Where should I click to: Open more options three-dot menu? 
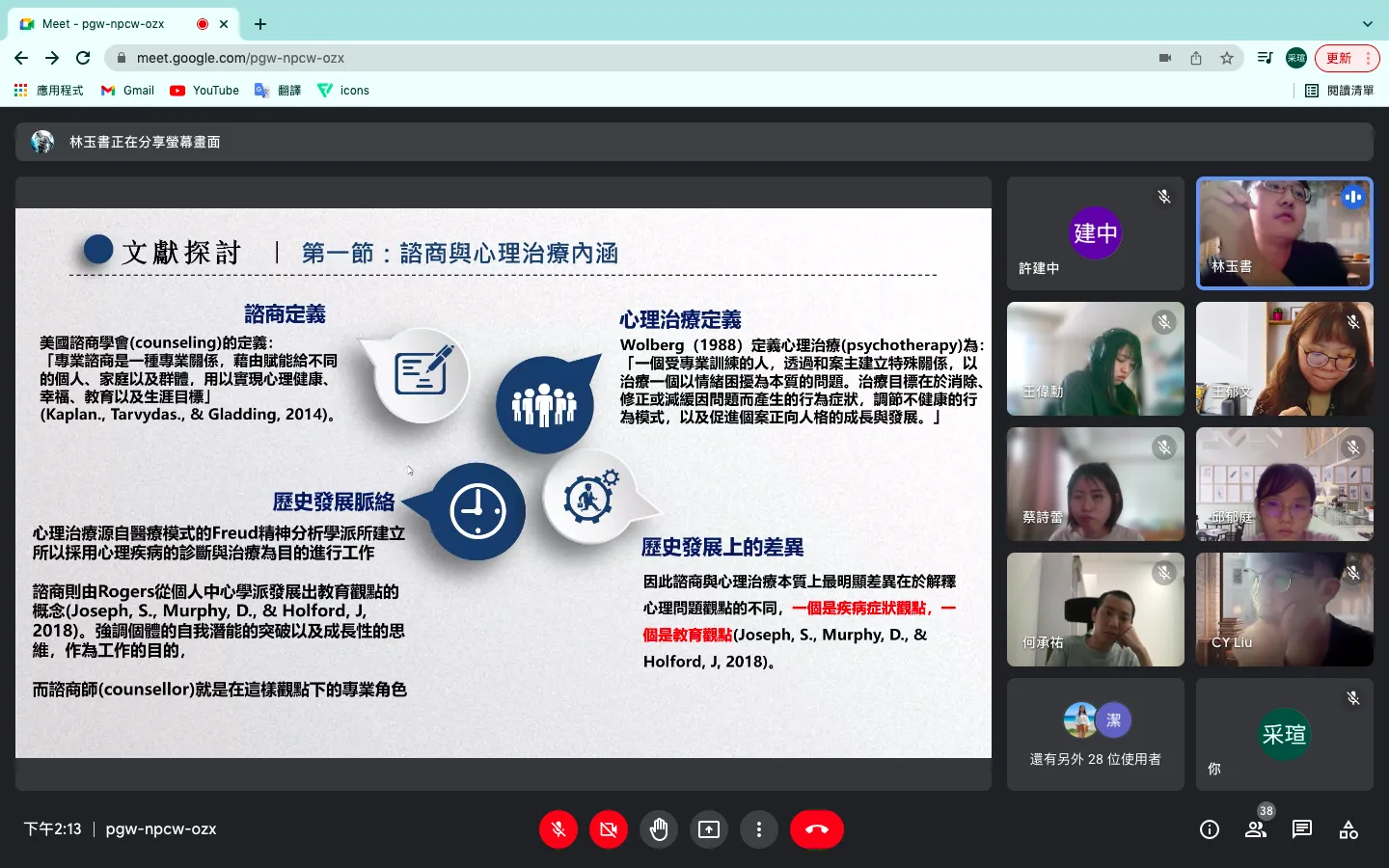(759, 829)
